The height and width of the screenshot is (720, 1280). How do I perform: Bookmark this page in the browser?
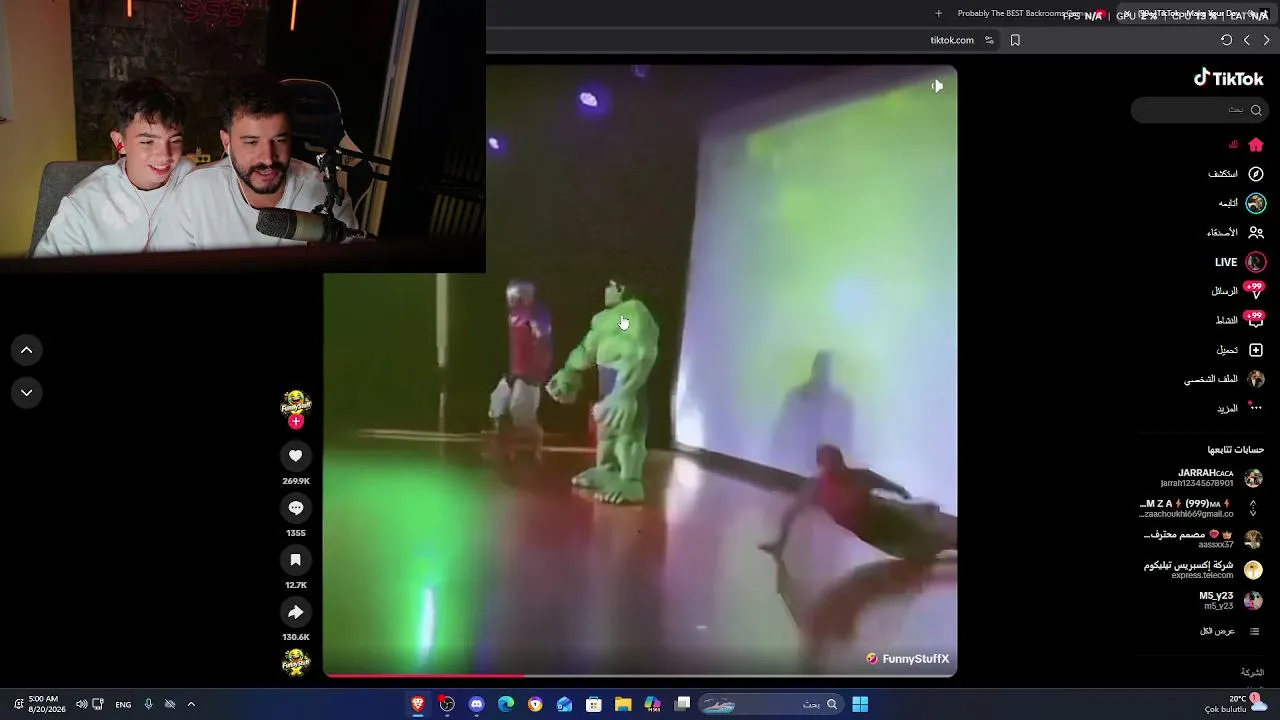click(x=1015, y=40)
